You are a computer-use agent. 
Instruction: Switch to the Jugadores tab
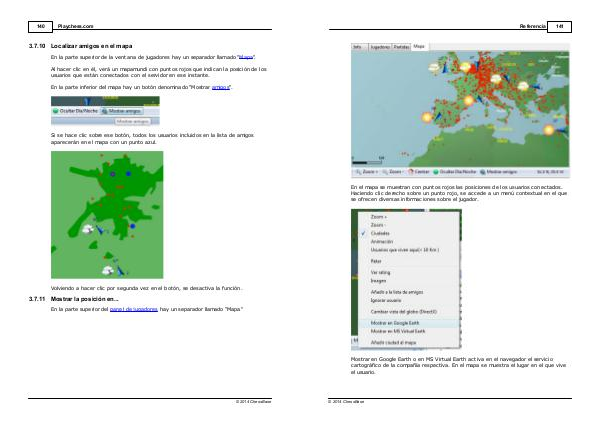380,46
